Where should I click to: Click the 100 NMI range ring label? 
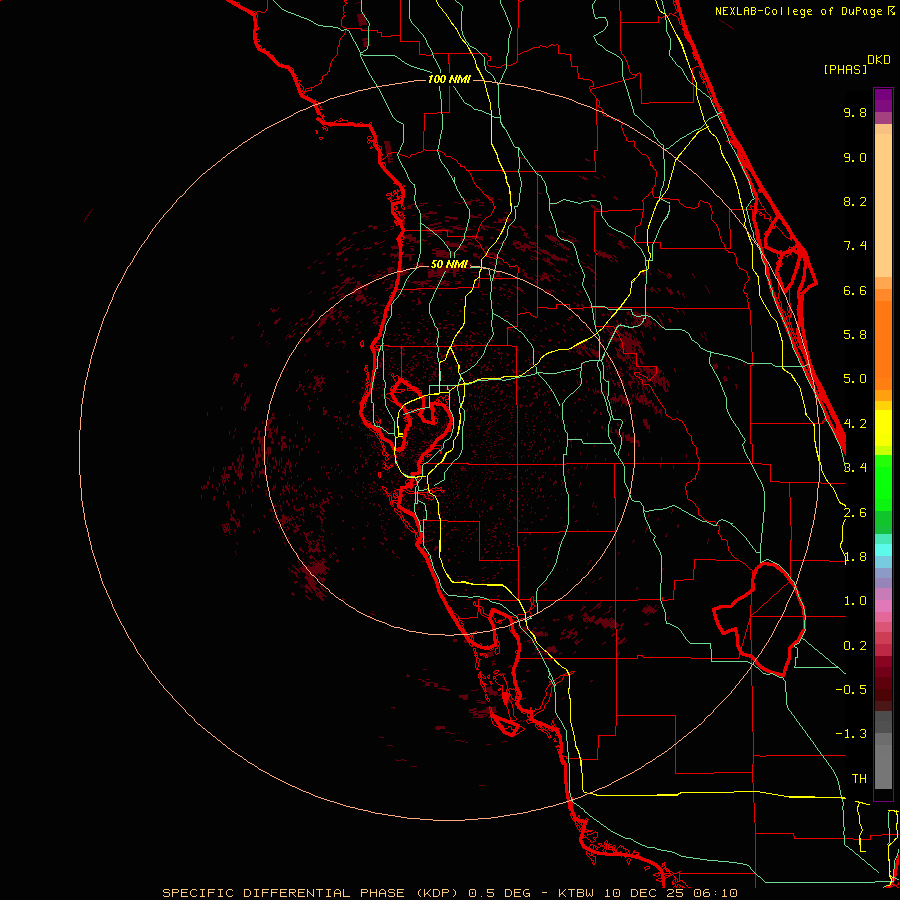tap(449, 79)
